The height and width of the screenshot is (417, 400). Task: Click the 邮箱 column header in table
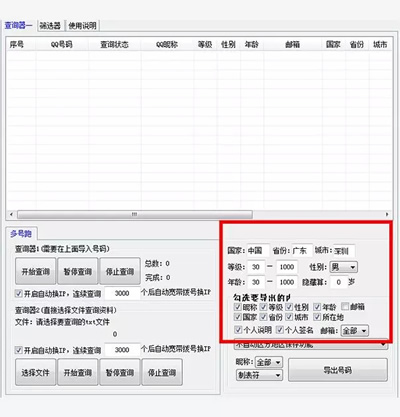[x=293, y=44]
